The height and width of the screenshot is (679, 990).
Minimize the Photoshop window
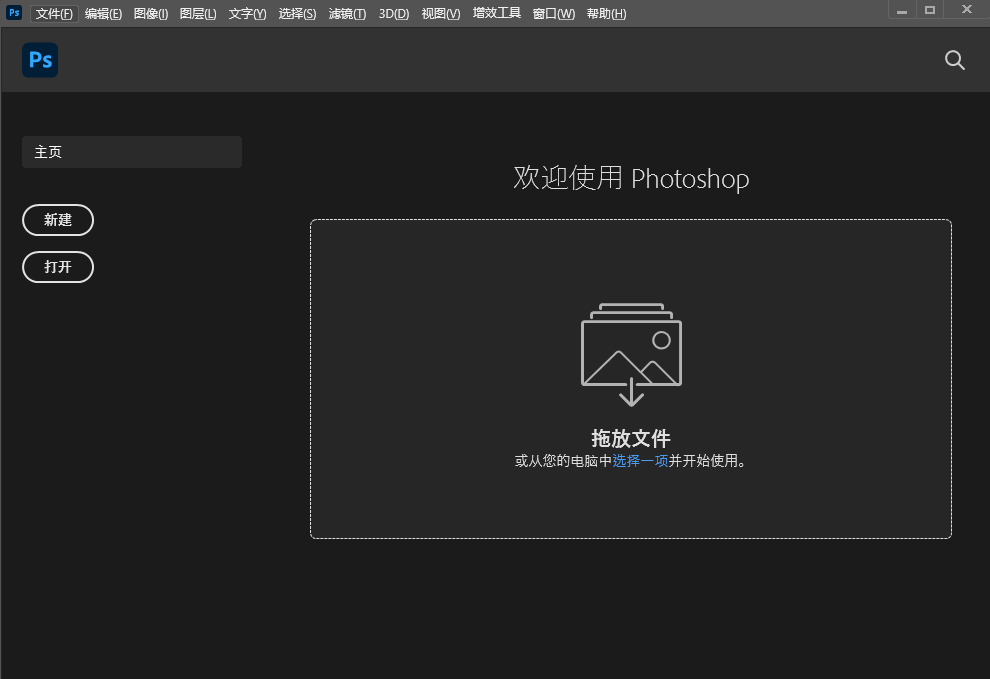902,10
